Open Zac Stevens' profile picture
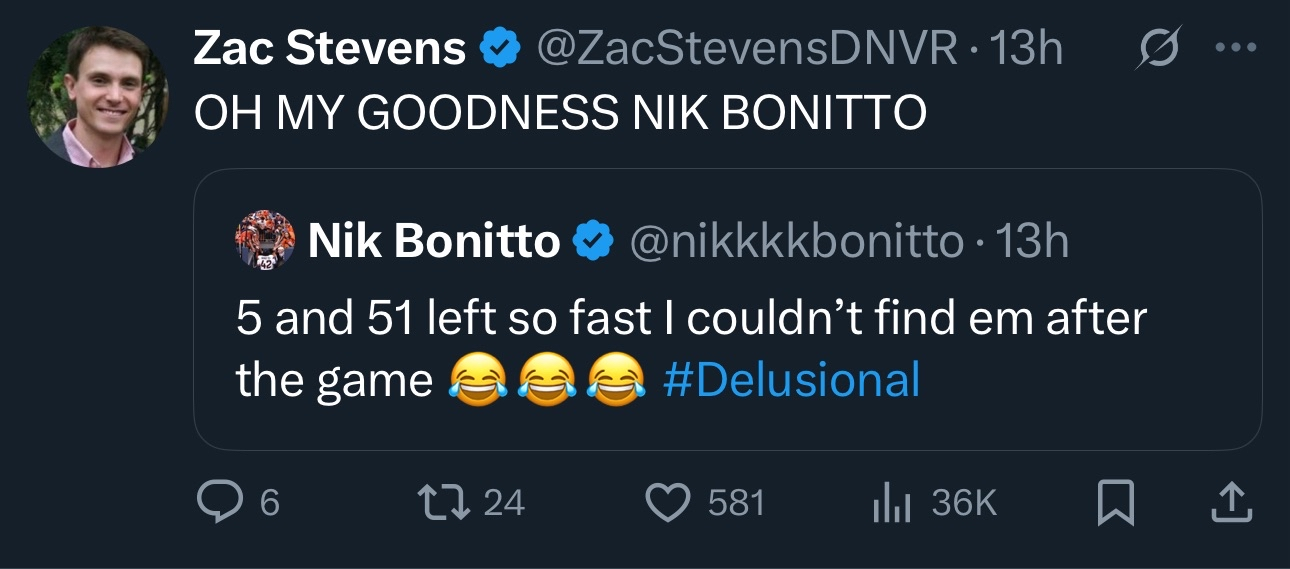Image resolution: width=1290 pixels, height=569 pixels. click(x=97, y=97)
